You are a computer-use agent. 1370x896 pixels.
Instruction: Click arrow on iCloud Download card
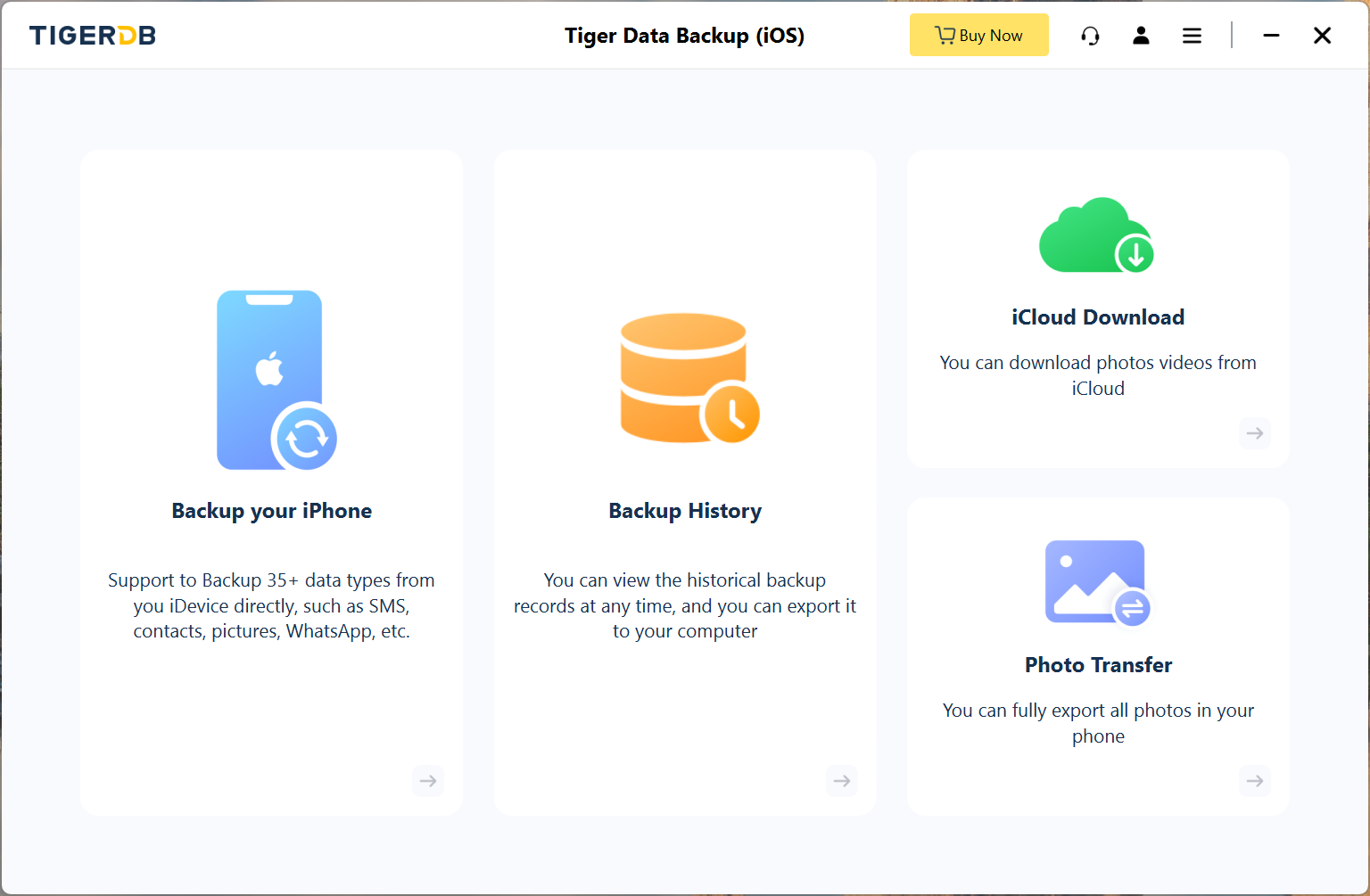click(x=1255, y=433)
